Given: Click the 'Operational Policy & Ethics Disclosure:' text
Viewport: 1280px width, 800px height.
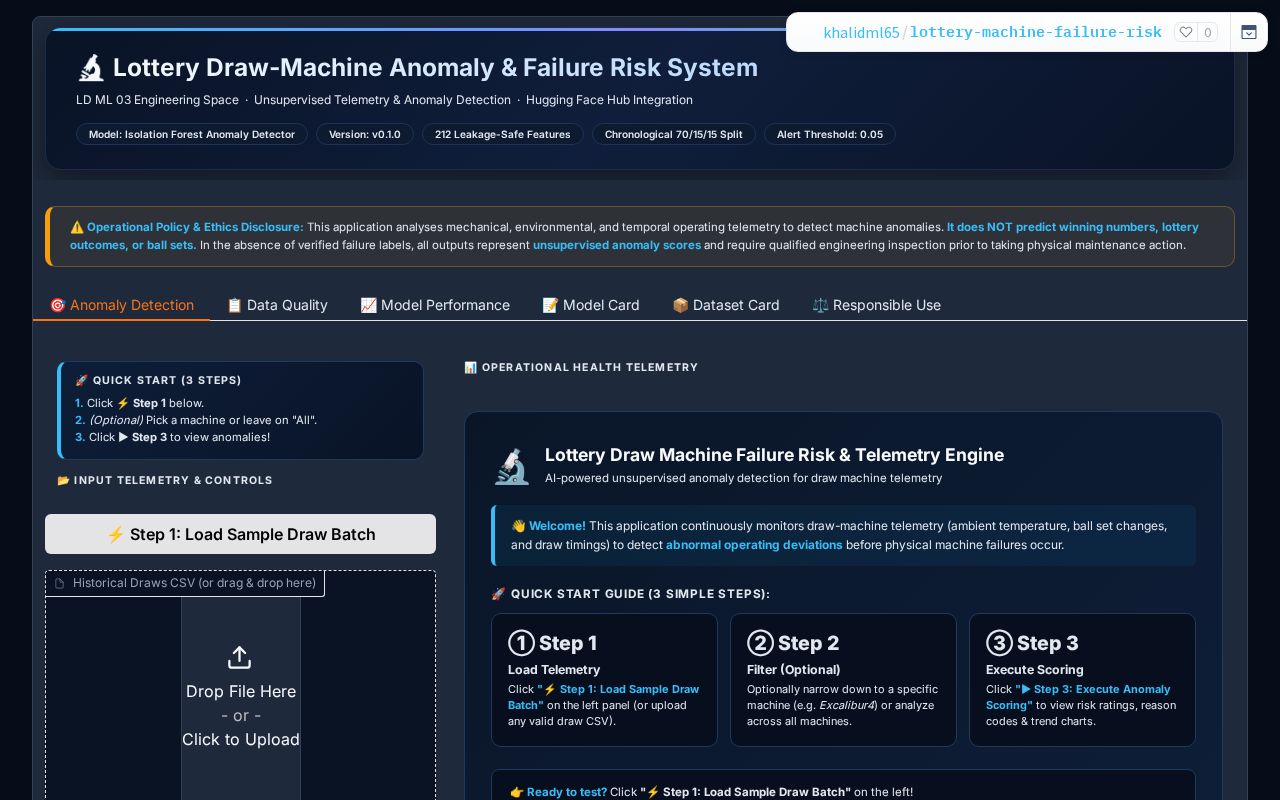Looking at the screenshot, I should click(x=195, y=227).
